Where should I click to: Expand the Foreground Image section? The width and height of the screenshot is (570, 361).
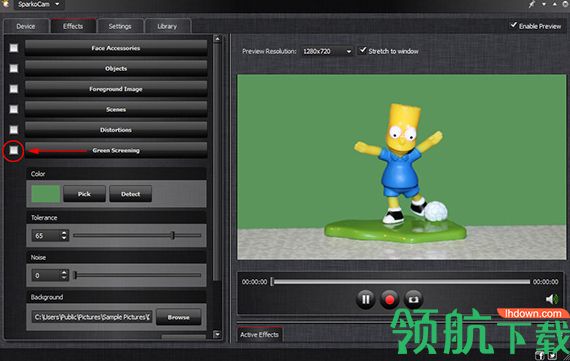click(116, 89)
